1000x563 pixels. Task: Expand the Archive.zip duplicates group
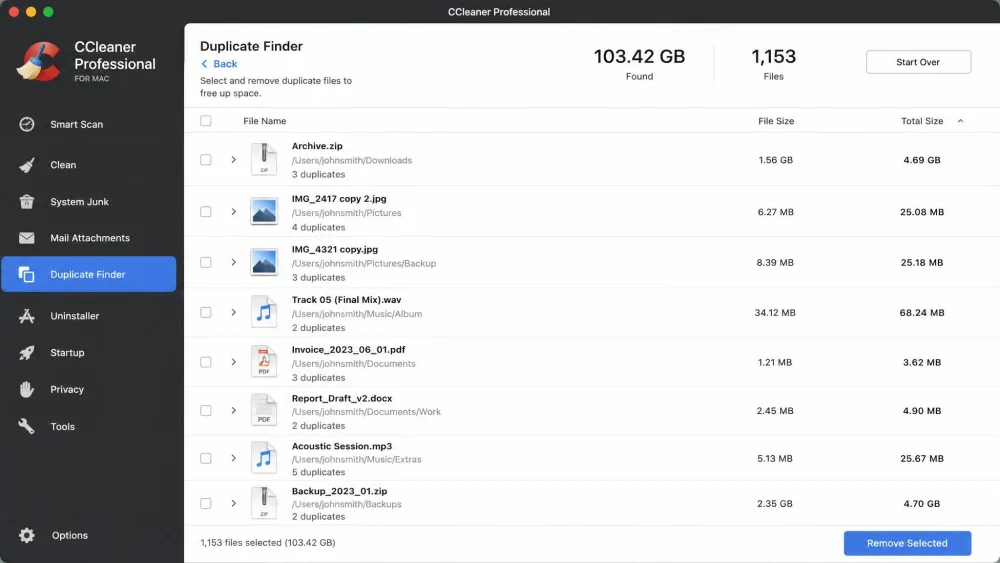click(x=233, y=159)
